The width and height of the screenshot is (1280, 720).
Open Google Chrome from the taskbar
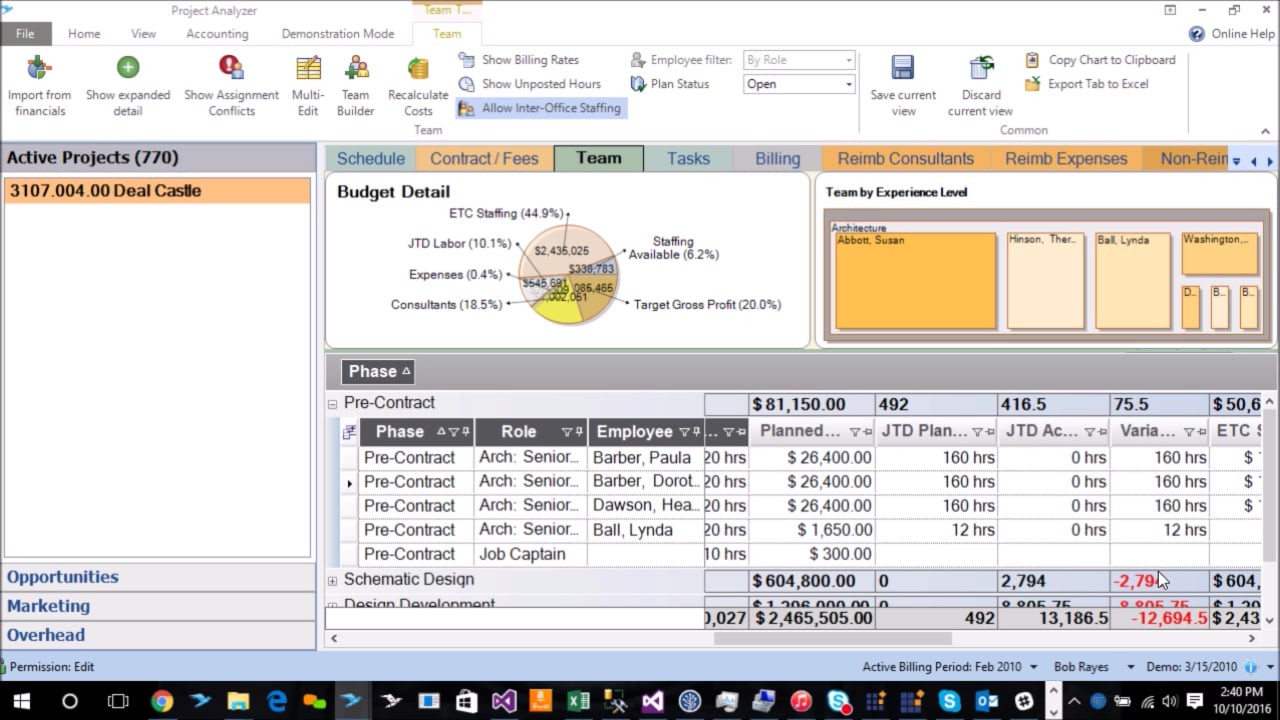pos(162,701)
